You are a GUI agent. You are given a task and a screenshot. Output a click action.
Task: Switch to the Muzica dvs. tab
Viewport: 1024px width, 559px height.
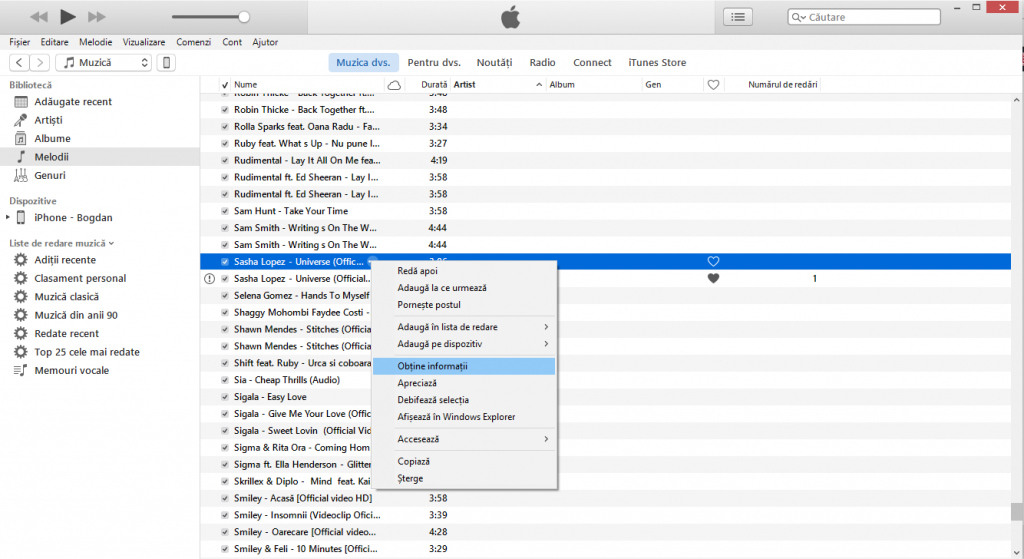tap(363, 63)
